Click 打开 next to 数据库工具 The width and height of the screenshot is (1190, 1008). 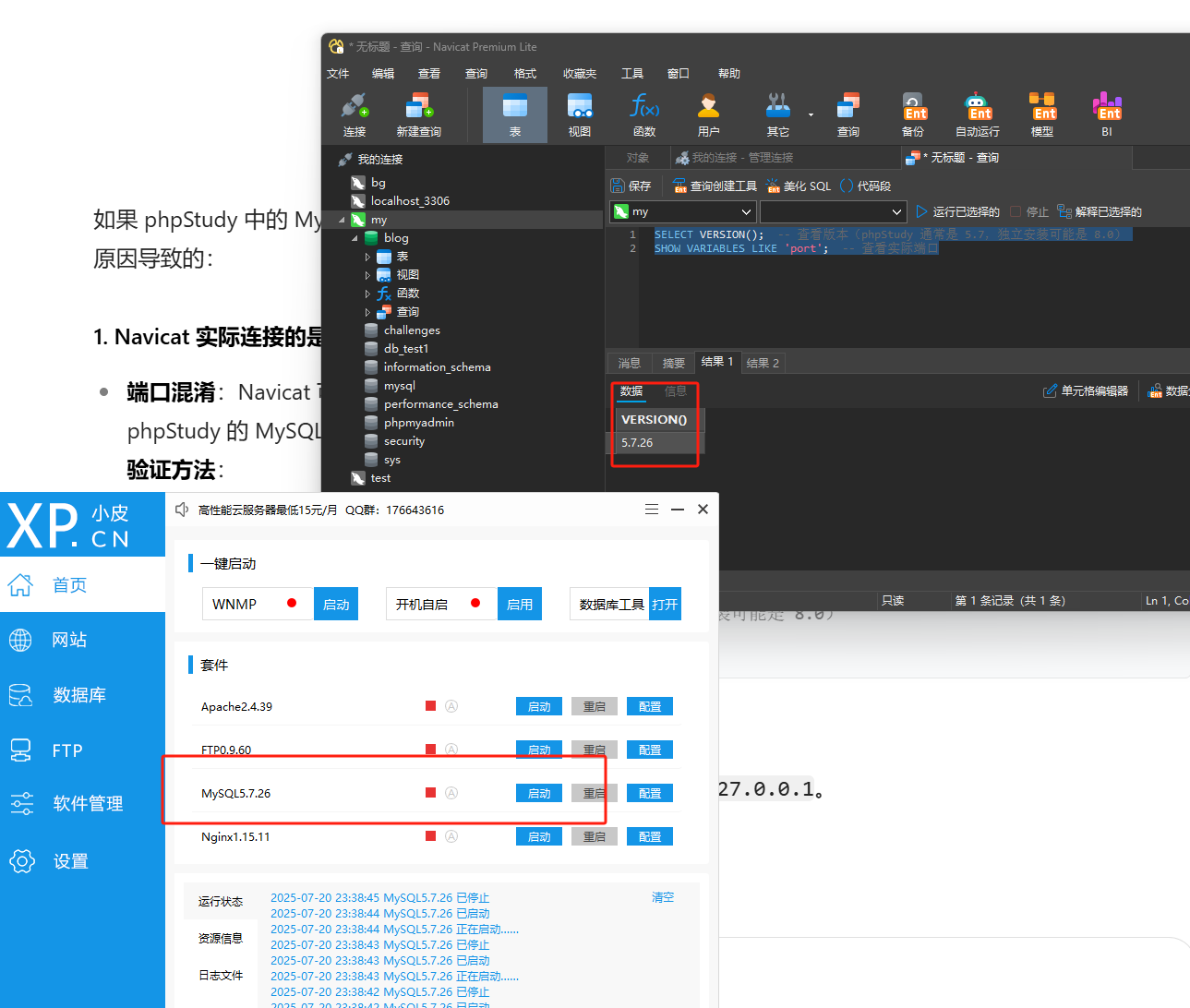[x=665, y=604]
